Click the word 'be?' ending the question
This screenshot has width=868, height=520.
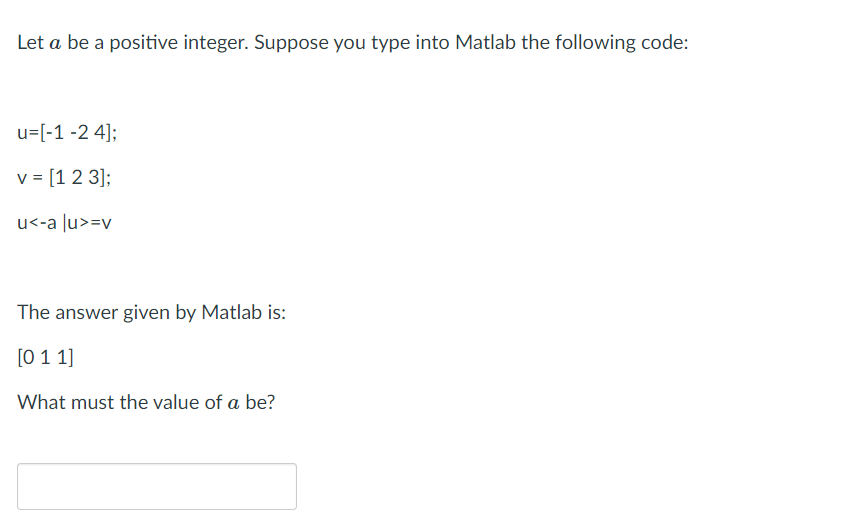(260, 402)
